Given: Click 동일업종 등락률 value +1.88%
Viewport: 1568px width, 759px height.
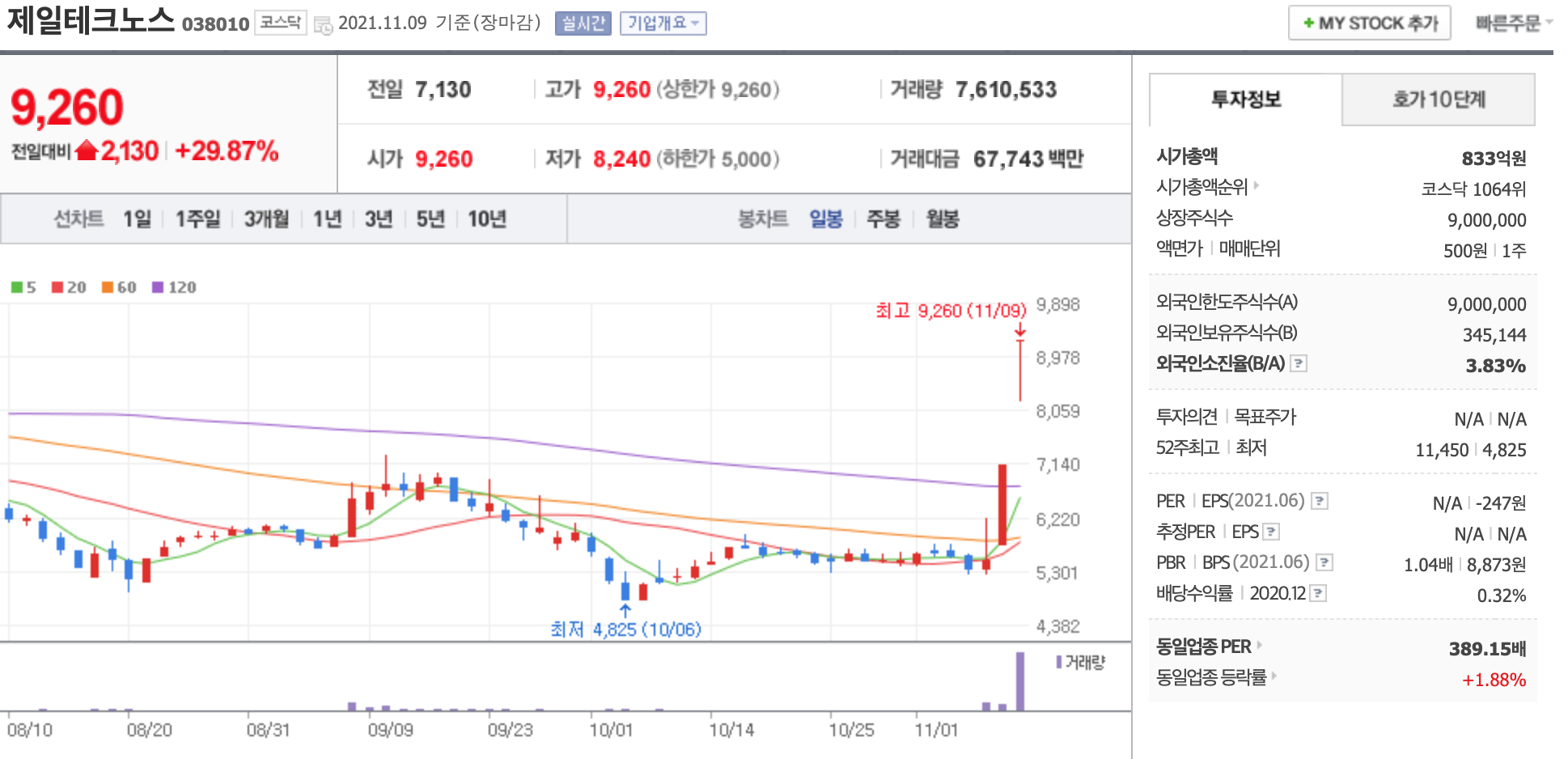Looking at the screenshot, I should [x=1494, y=680].
